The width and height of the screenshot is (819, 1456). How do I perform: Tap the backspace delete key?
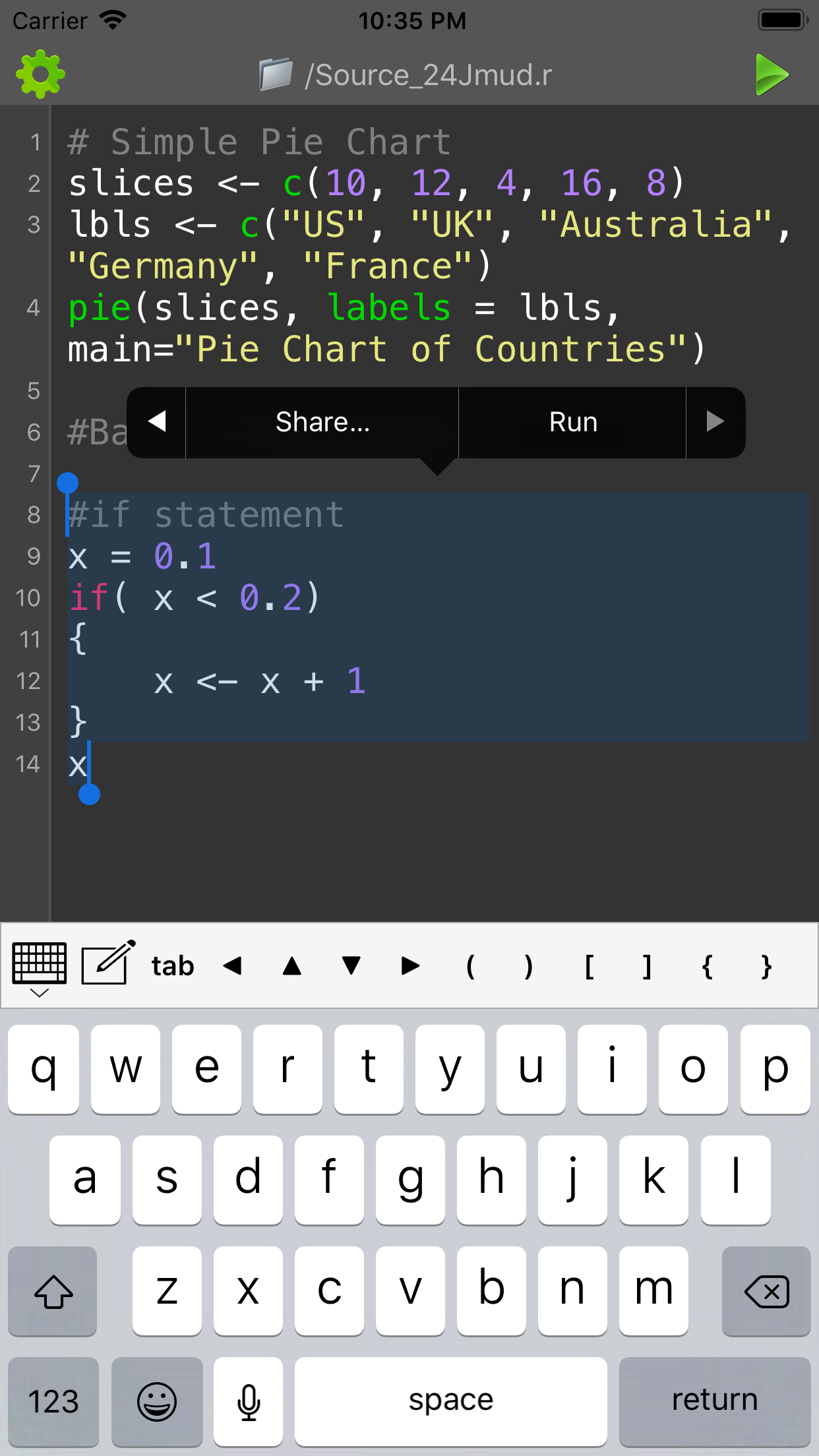(766, 1290)
